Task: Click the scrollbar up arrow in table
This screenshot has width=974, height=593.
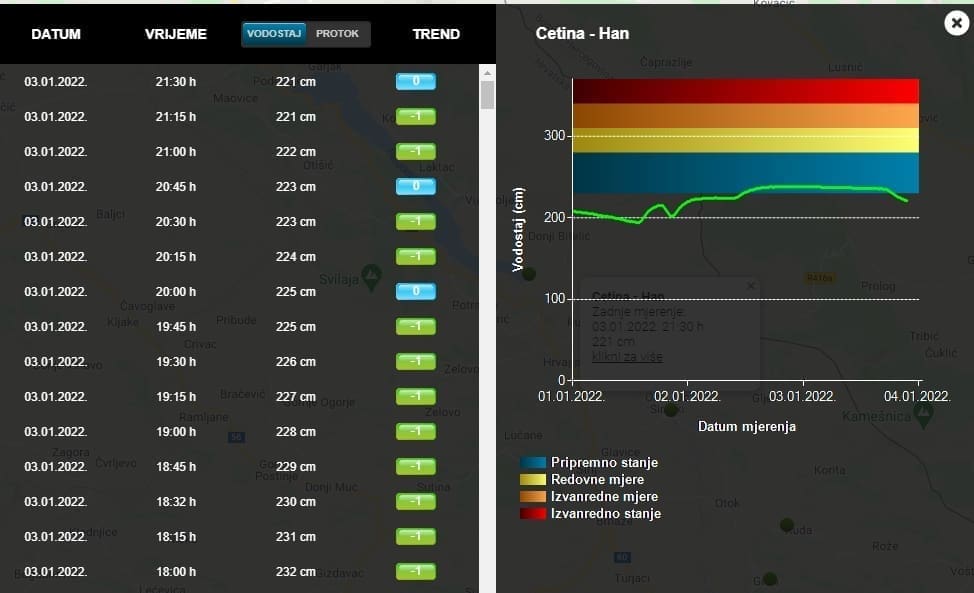Action: [488, 73]
